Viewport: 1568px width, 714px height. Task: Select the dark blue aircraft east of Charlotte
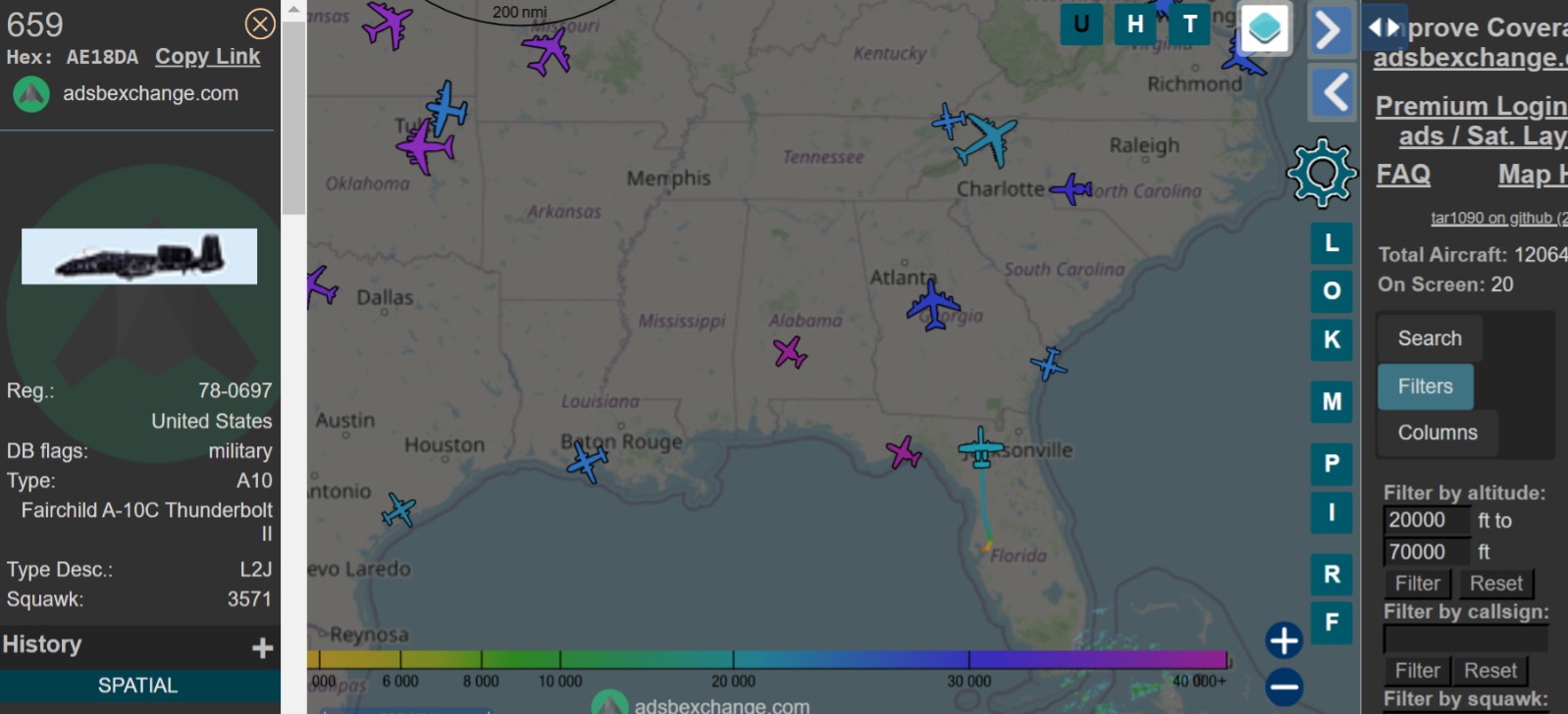1071,188
